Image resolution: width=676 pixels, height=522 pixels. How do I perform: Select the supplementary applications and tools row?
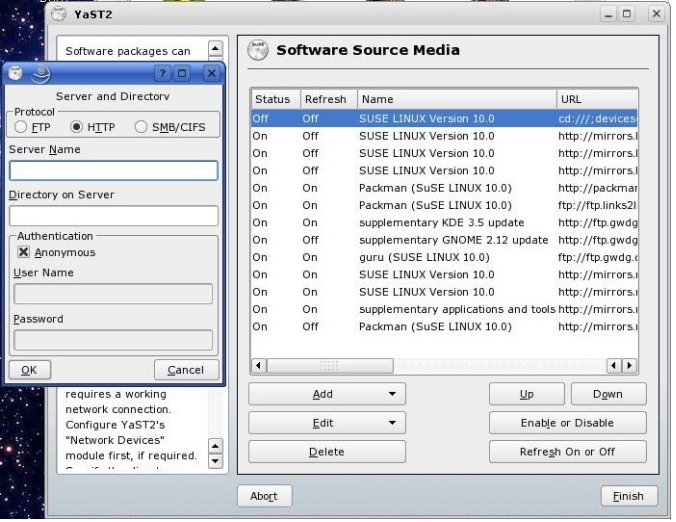point(444,309)
